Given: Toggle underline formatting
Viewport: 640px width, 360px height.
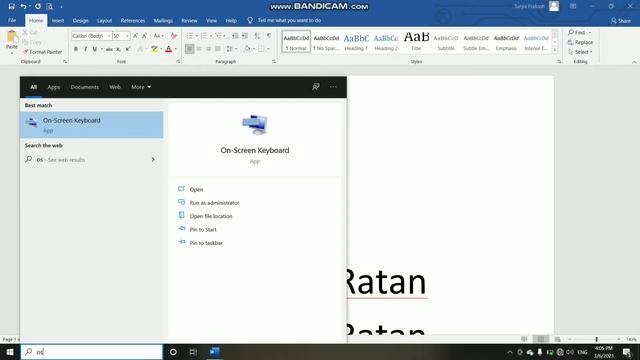Looking at the screenshot, I should tap(95, 49).
